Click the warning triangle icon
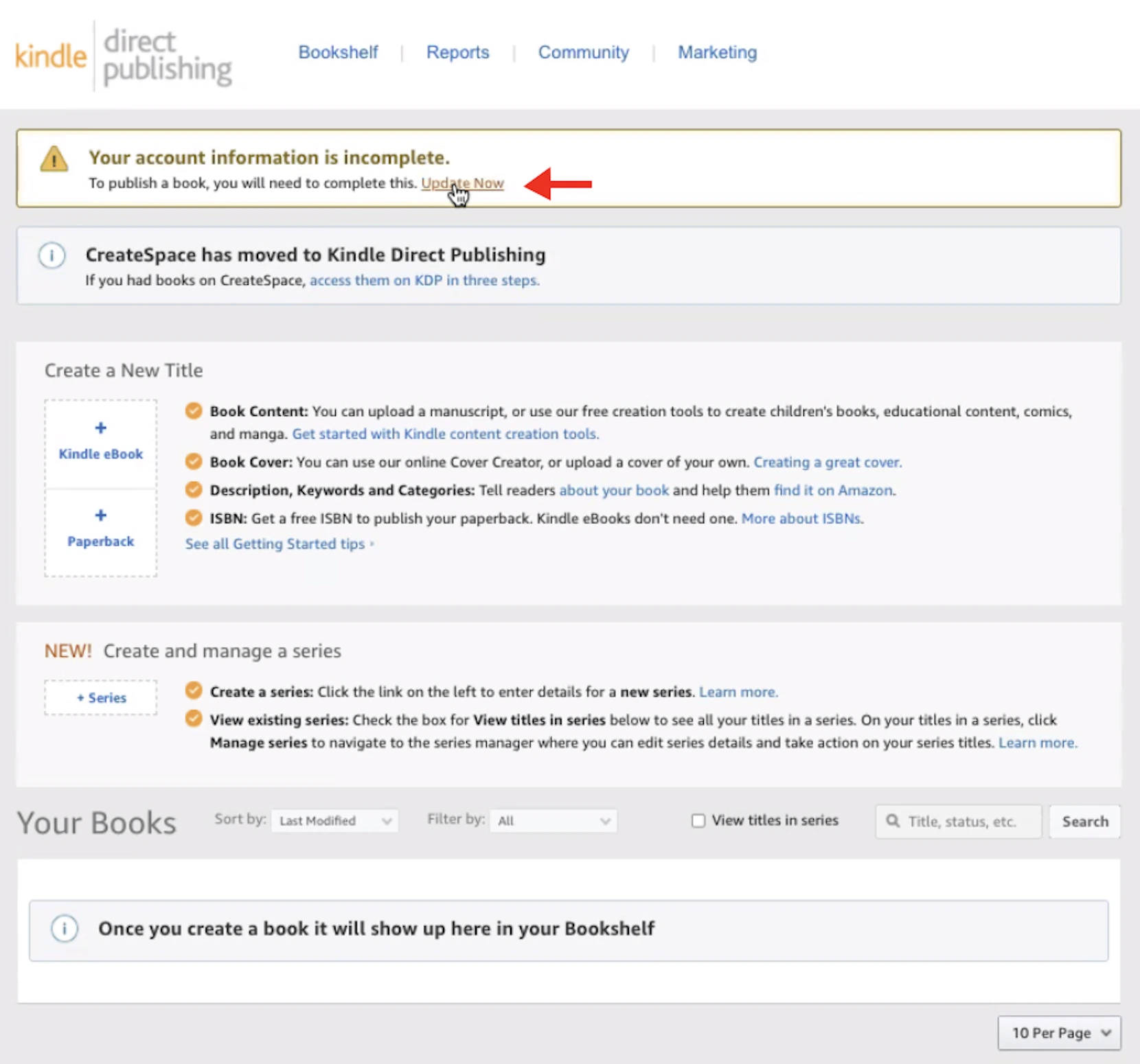1140x1064 pixels. coord(54,159)
